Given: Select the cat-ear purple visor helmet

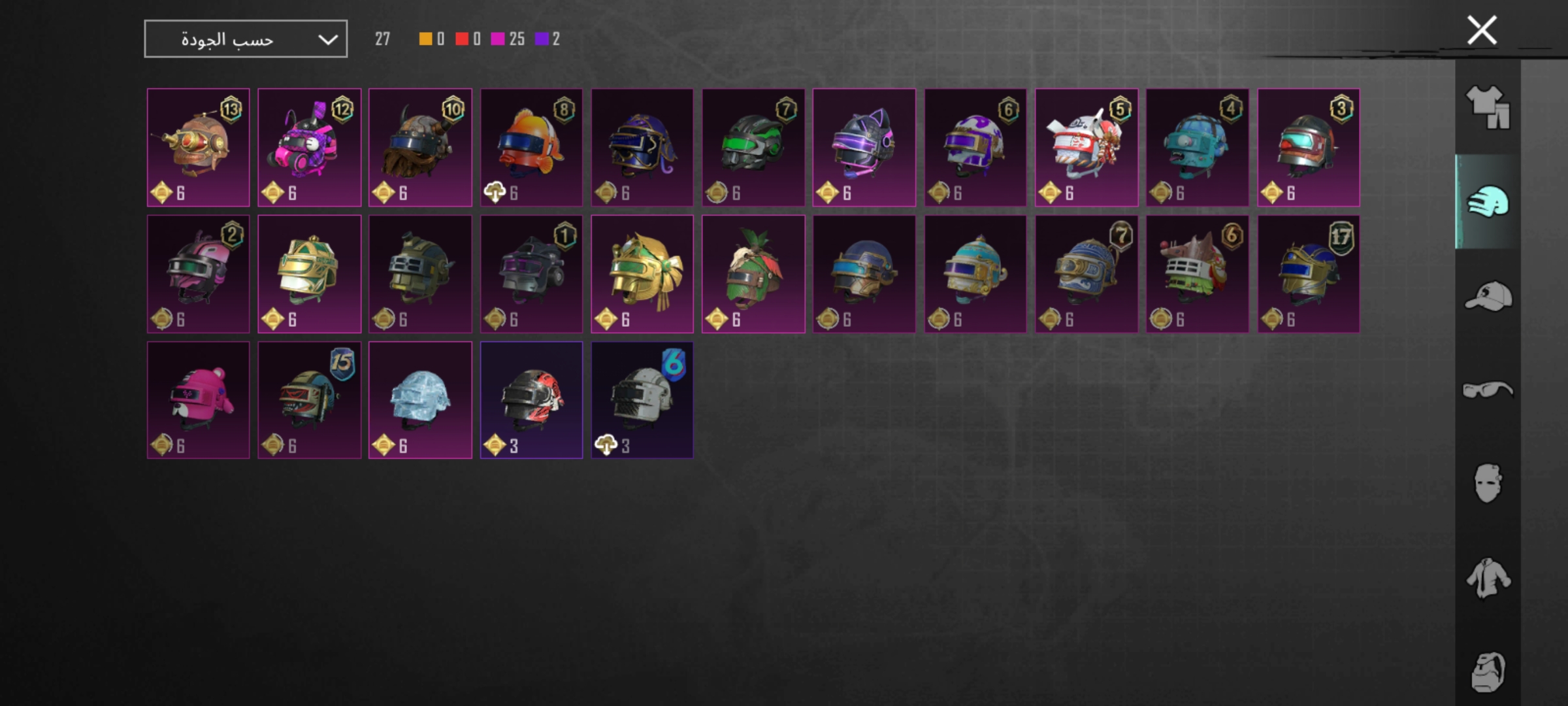Looking at the screenshot, I should point(864,148).
